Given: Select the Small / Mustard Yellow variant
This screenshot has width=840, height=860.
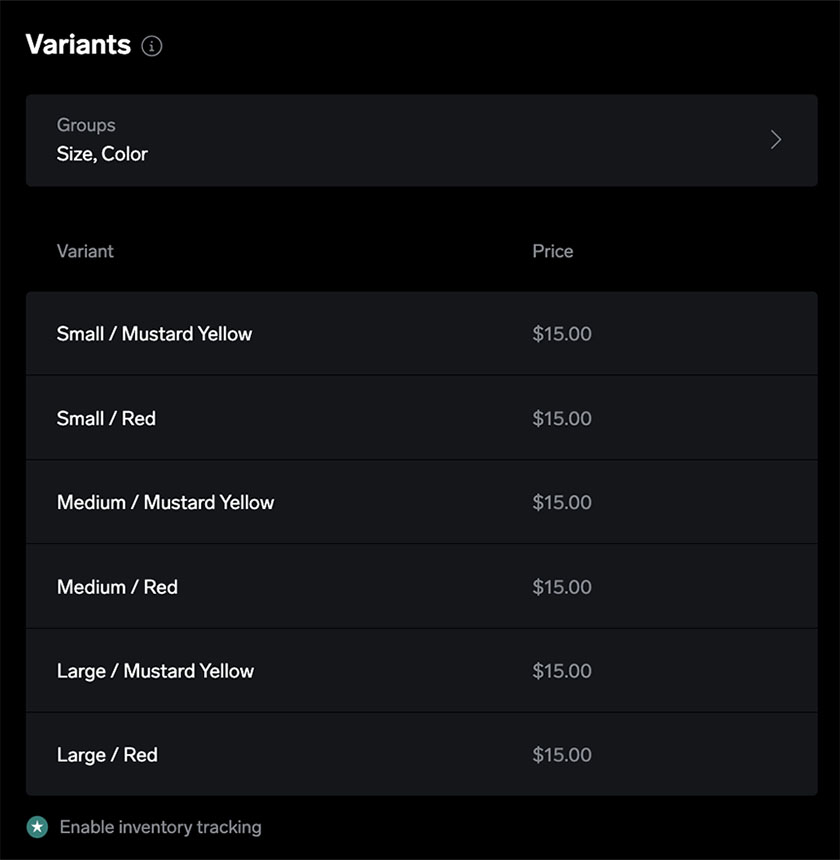Looking at the screenshot, I should coord(422,333).
